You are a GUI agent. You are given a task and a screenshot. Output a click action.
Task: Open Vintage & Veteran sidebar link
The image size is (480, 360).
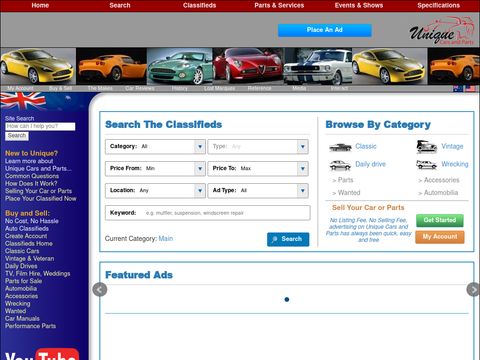click(29, 259)
